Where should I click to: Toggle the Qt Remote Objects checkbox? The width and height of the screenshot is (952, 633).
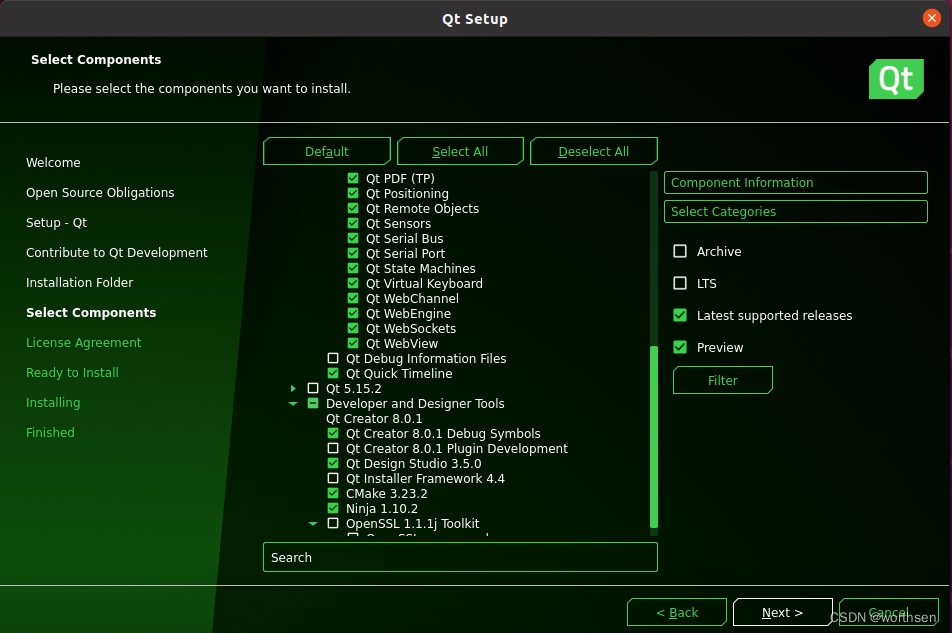coord(353,208)
